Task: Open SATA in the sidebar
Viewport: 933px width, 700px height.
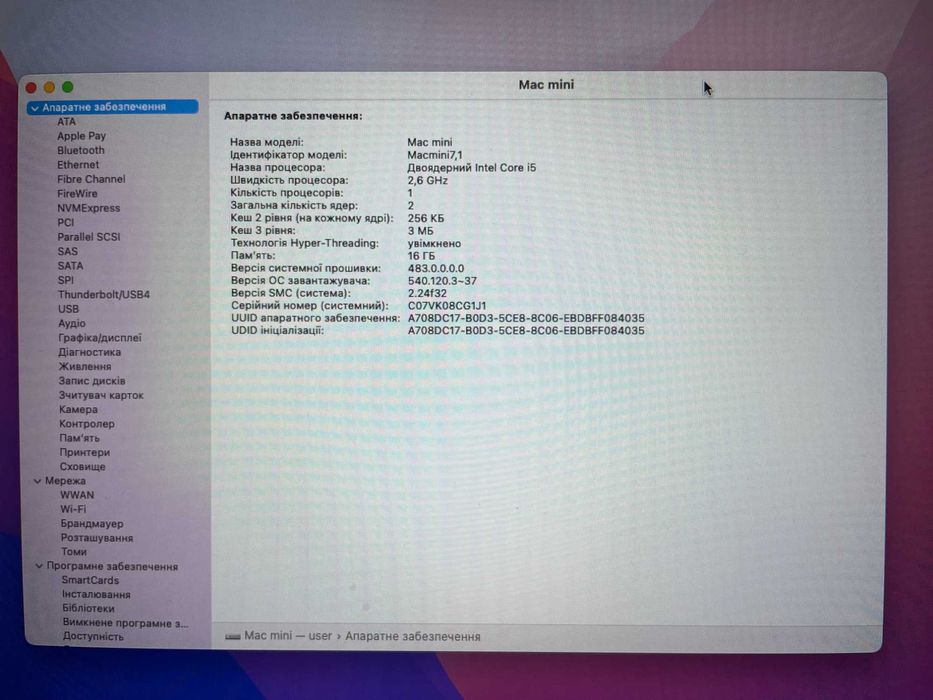Action: click(x=70, y=265)
